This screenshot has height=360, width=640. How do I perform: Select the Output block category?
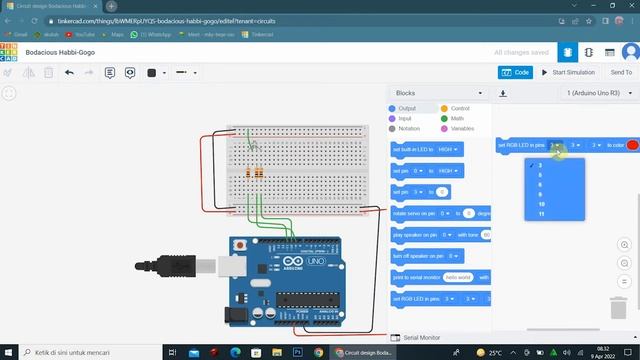click(x=407, y=108)
